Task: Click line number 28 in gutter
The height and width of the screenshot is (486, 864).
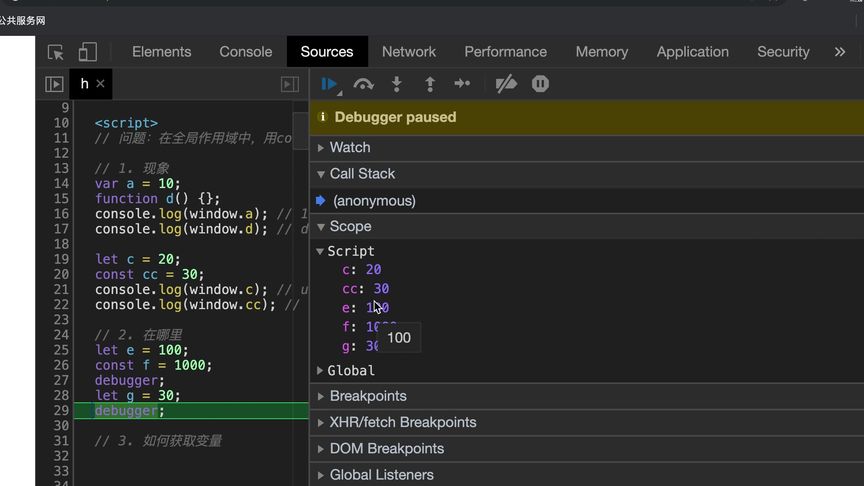Action: [x=61, y=395]
